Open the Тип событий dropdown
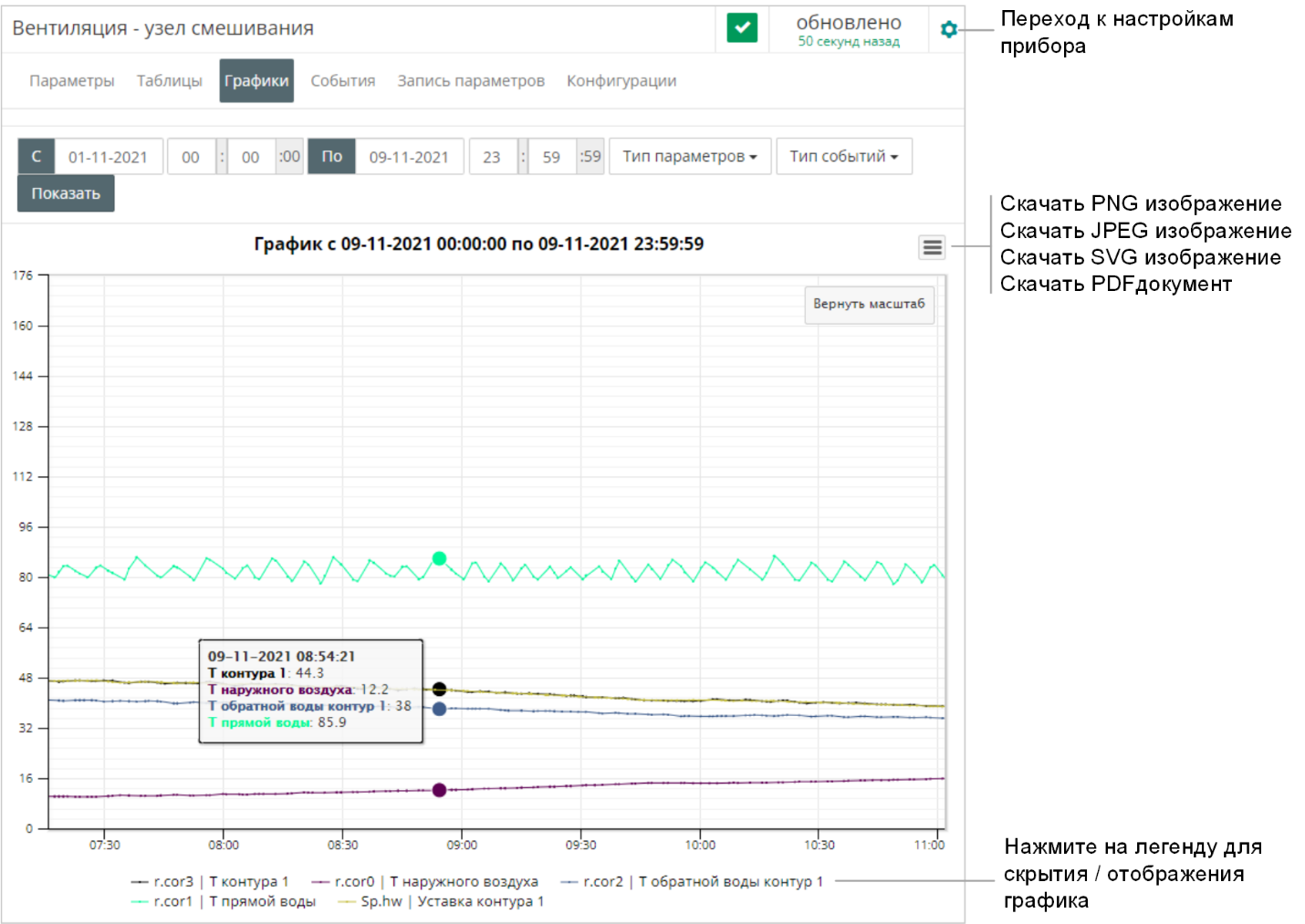This screenshot has height=924, width=1305. click(843, 157)
